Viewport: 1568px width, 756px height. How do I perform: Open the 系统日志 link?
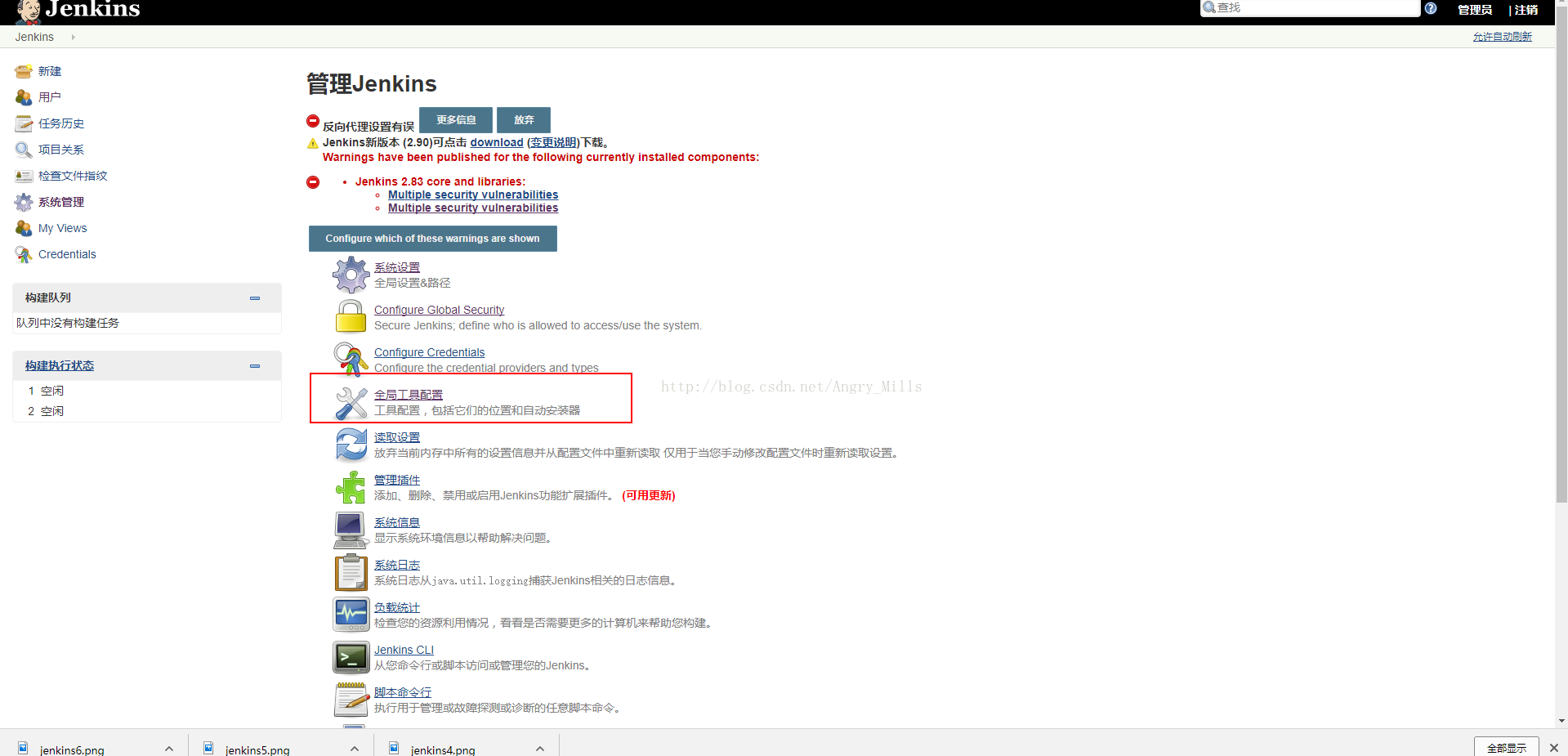click(397, 565)
